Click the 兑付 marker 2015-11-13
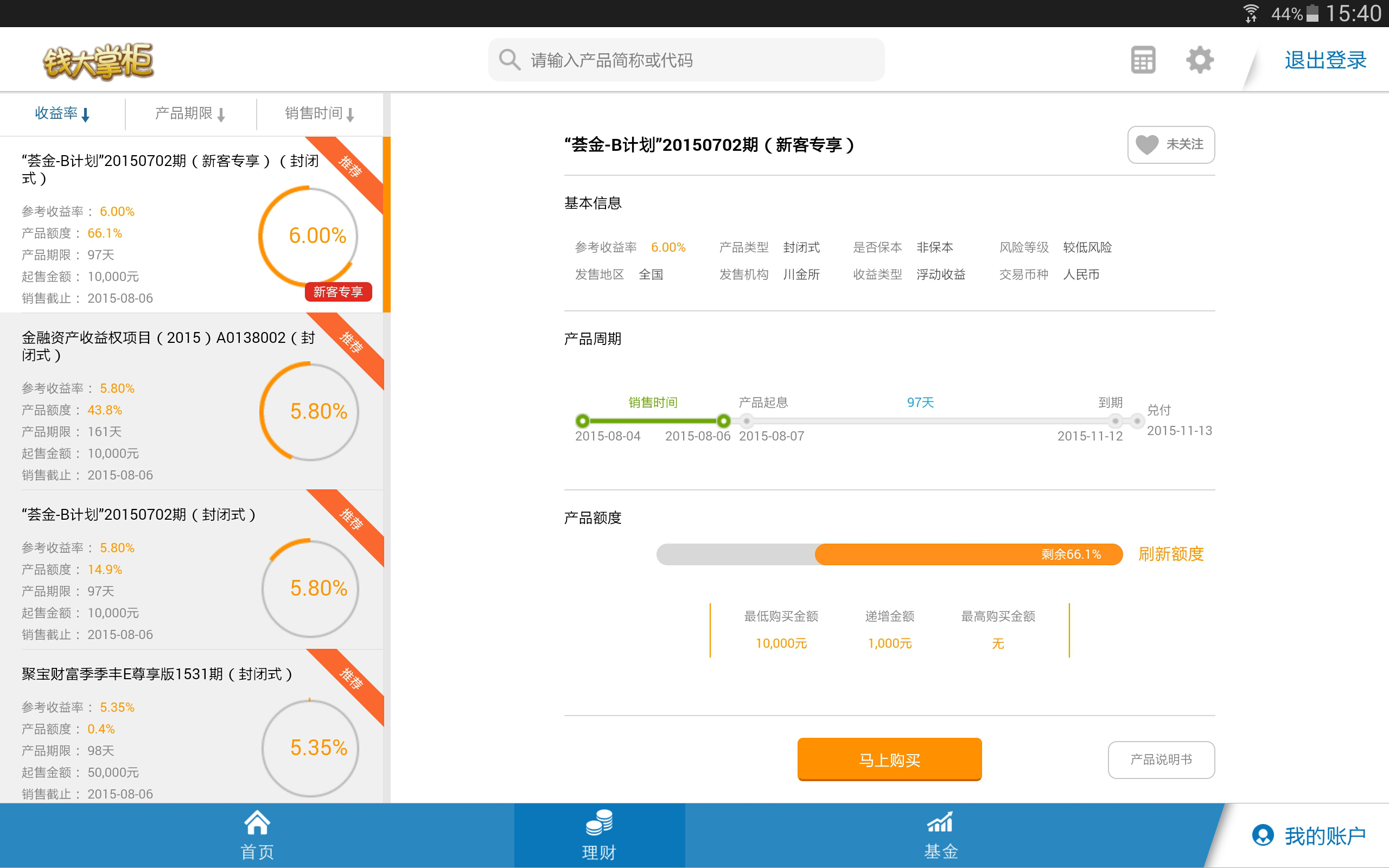Image resolution: width=1389 pixels, height=868 pixels. click(1137, 421)
